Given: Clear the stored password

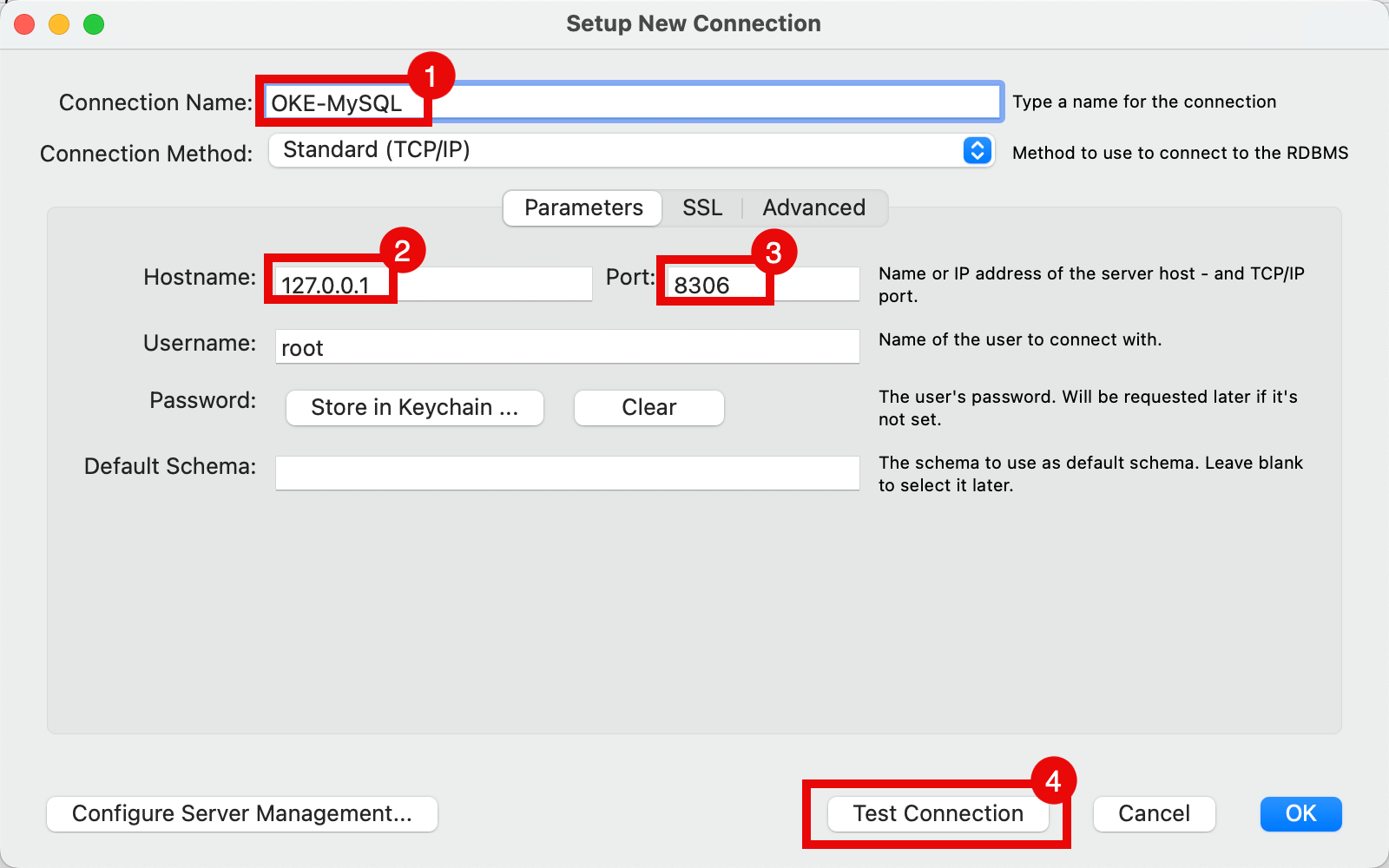Looking at the screenshot, I should click(x=648, y=408).
